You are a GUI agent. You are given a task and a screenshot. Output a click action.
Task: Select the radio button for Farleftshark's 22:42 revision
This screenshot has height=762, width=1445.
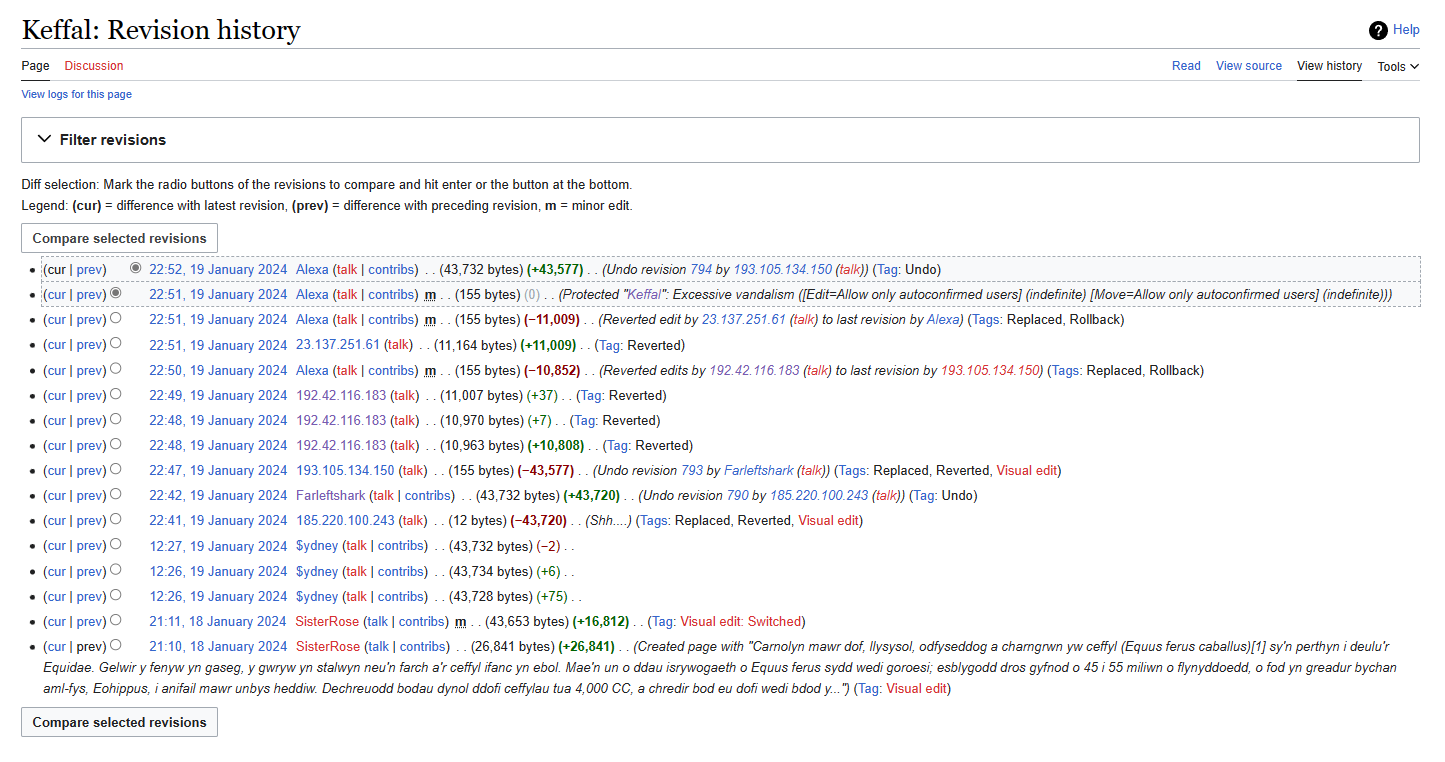(116, 494)
